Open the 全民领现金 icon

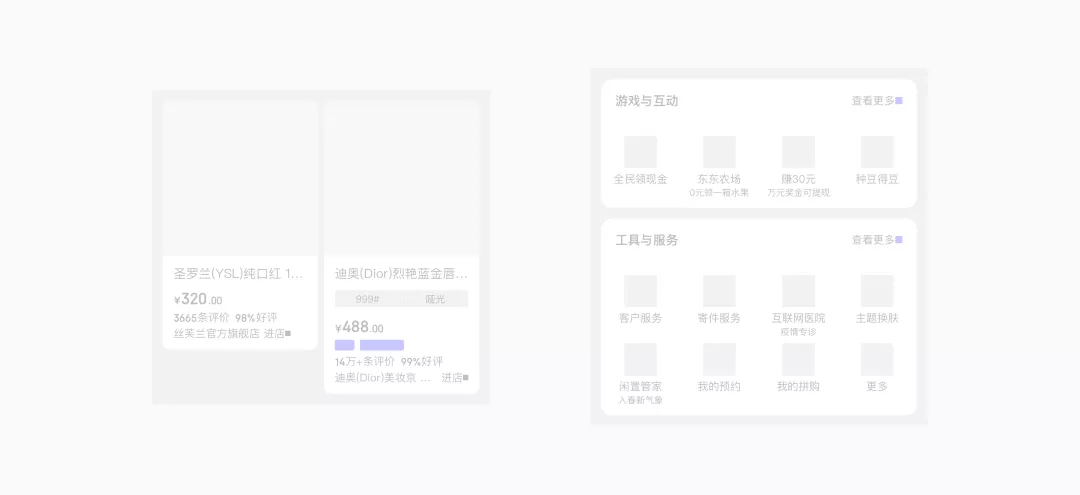point(640,151)
